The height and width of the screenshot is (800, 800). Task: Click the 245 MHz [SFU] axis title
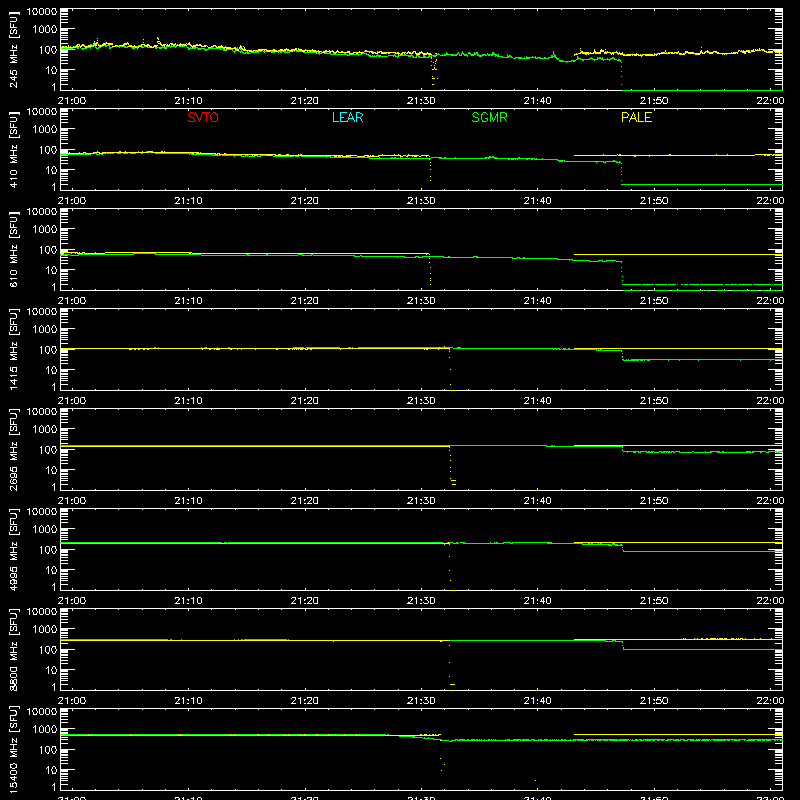point(13,50)
